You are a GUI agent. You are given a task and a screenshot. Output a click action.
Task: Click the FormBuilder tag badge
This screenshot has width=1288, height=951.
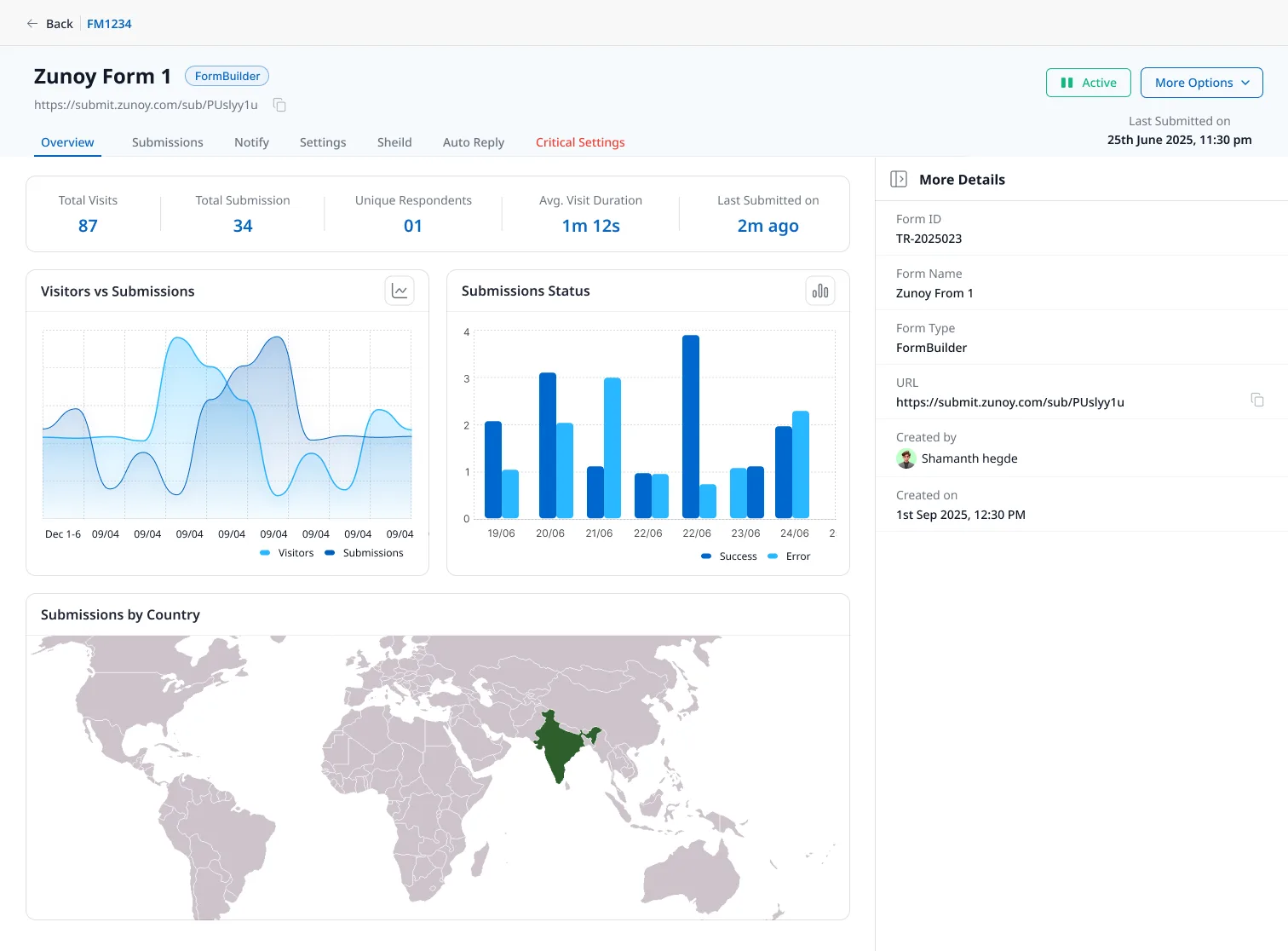point(227,76)
